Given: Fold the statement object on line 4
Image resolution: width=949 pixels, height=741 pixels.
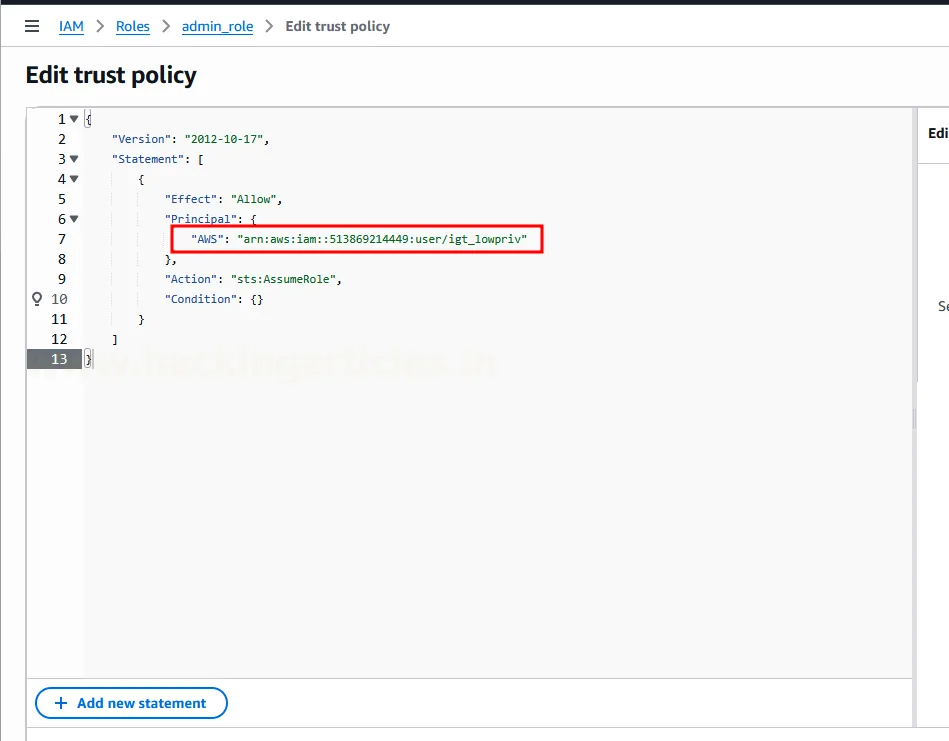Looking at the screenshot, I should (x=74, y=179).
